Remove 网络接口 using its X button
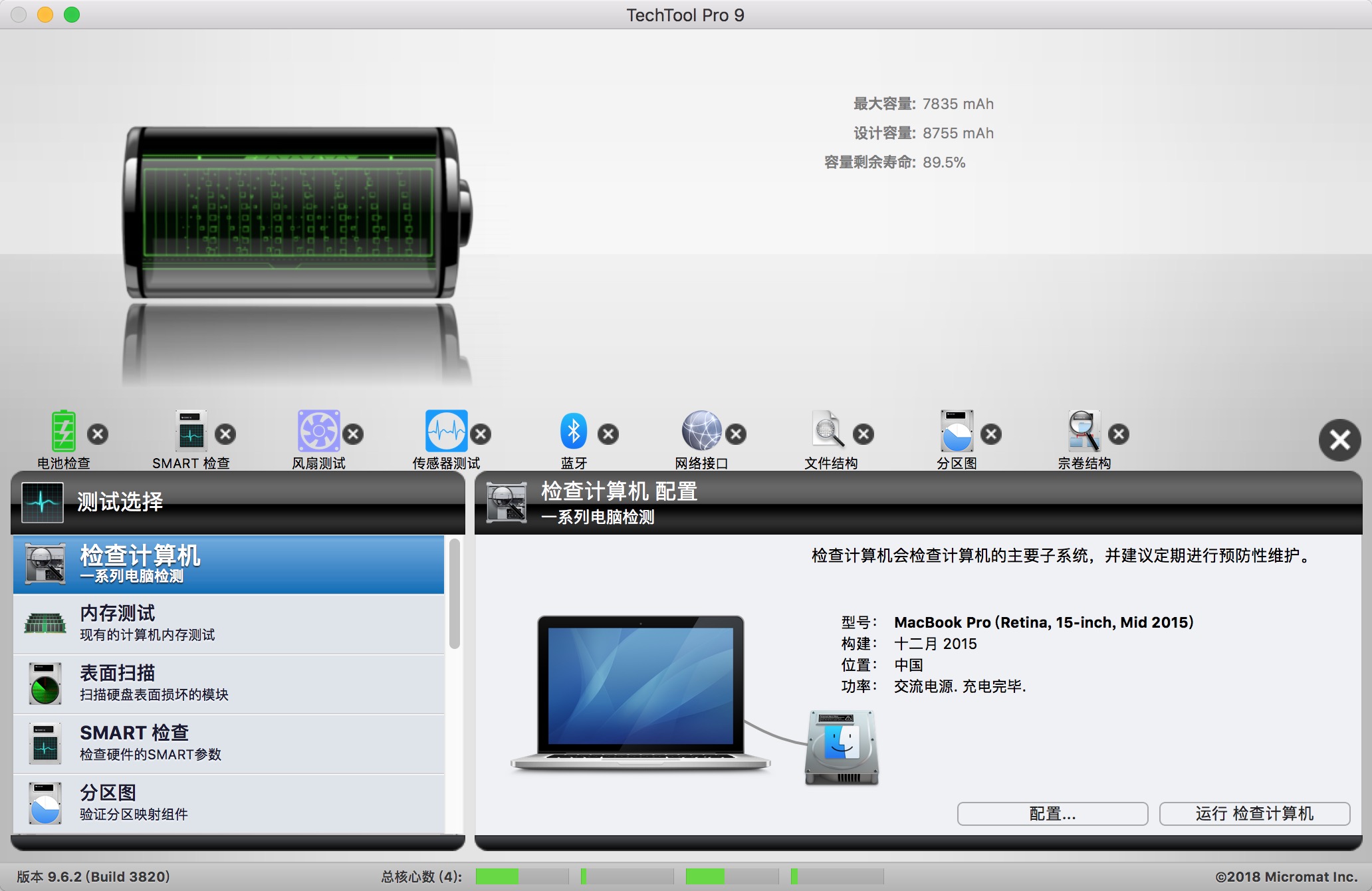This screenshot has width=1372, height=891. [736, 434]
